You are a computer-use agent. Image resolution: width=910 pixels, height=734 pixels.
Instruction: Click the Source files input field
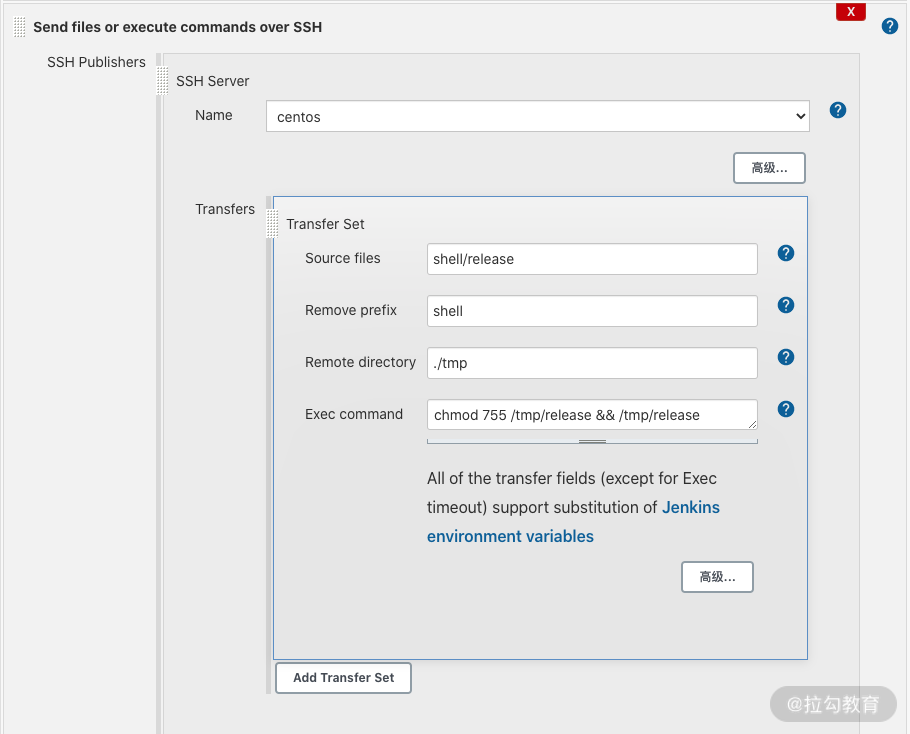(592, 259)
